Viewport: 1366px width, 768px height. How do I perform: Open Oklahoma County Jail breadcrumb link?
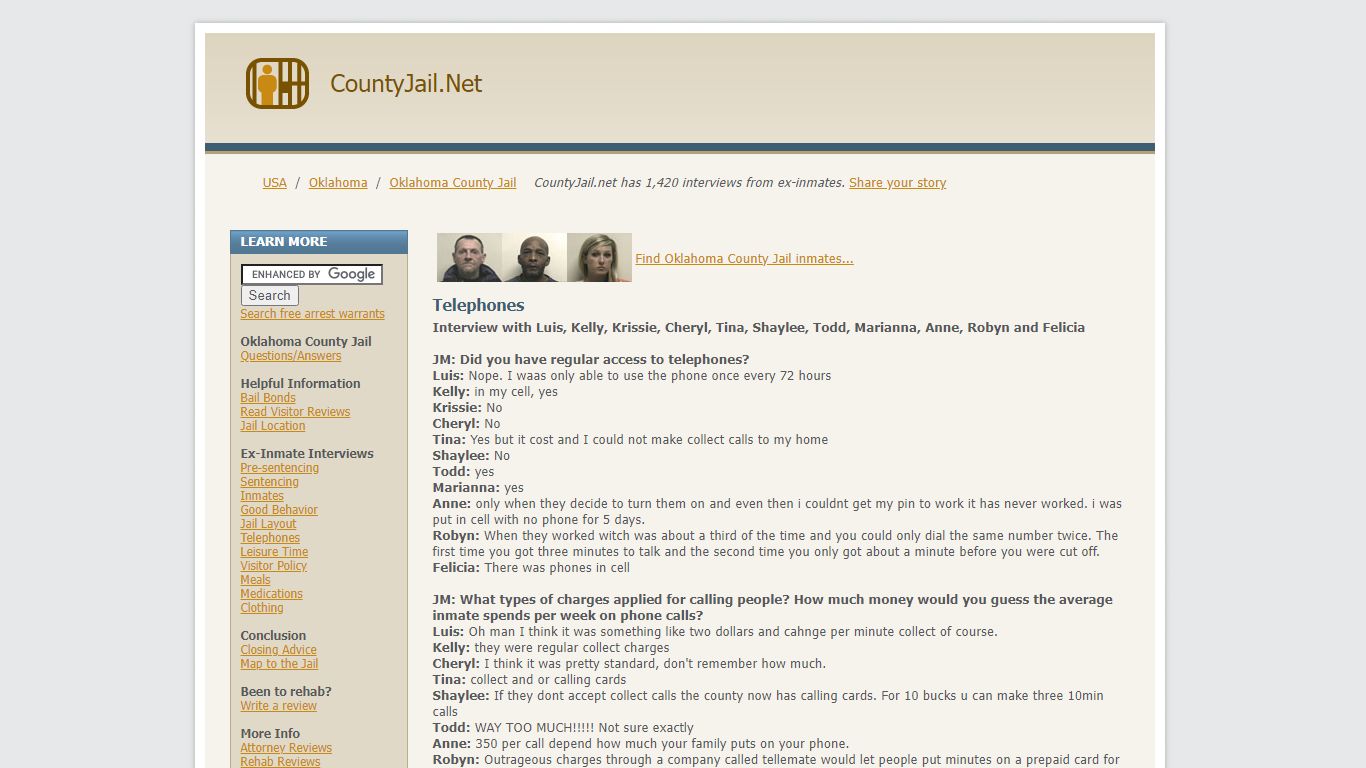click(453, 183)
